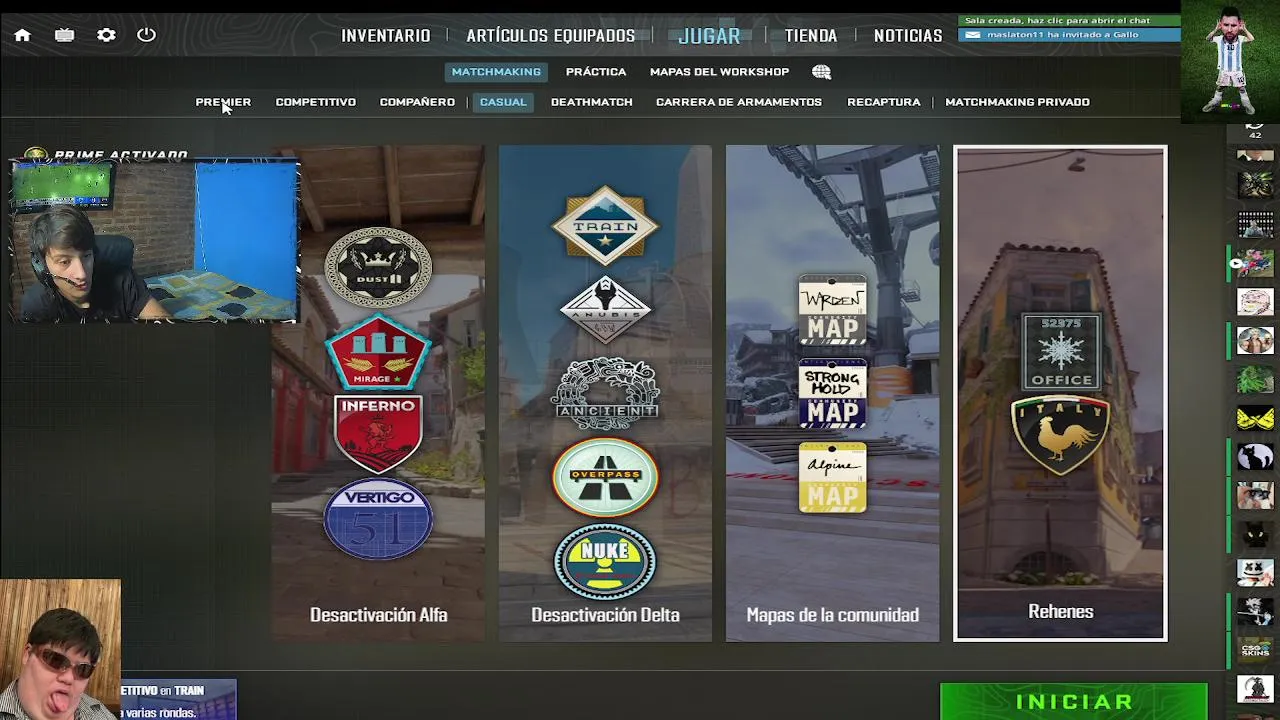Click Mapas de la comunidad label
The height and width of the screenshot is (720, 1280).
(x=832, y=615)
